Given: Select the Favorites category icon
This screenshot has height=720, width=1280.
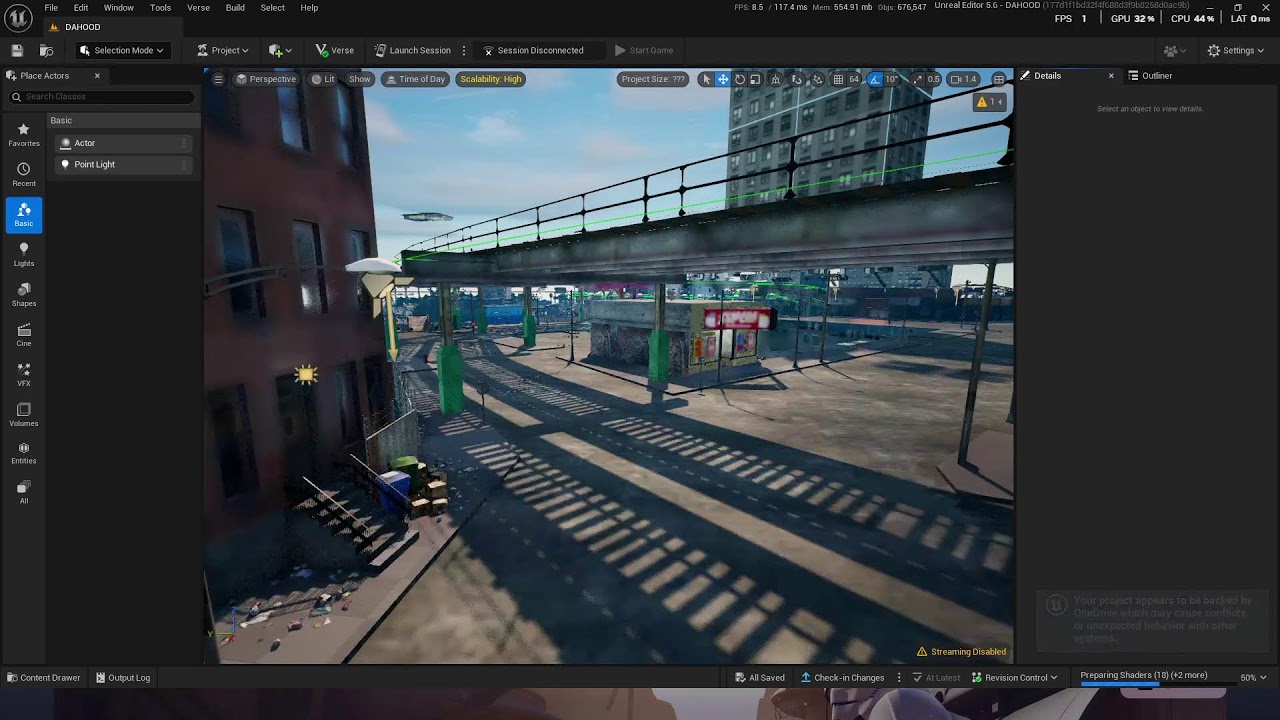Looking at the screenshot, I should (x=24, y=134).
